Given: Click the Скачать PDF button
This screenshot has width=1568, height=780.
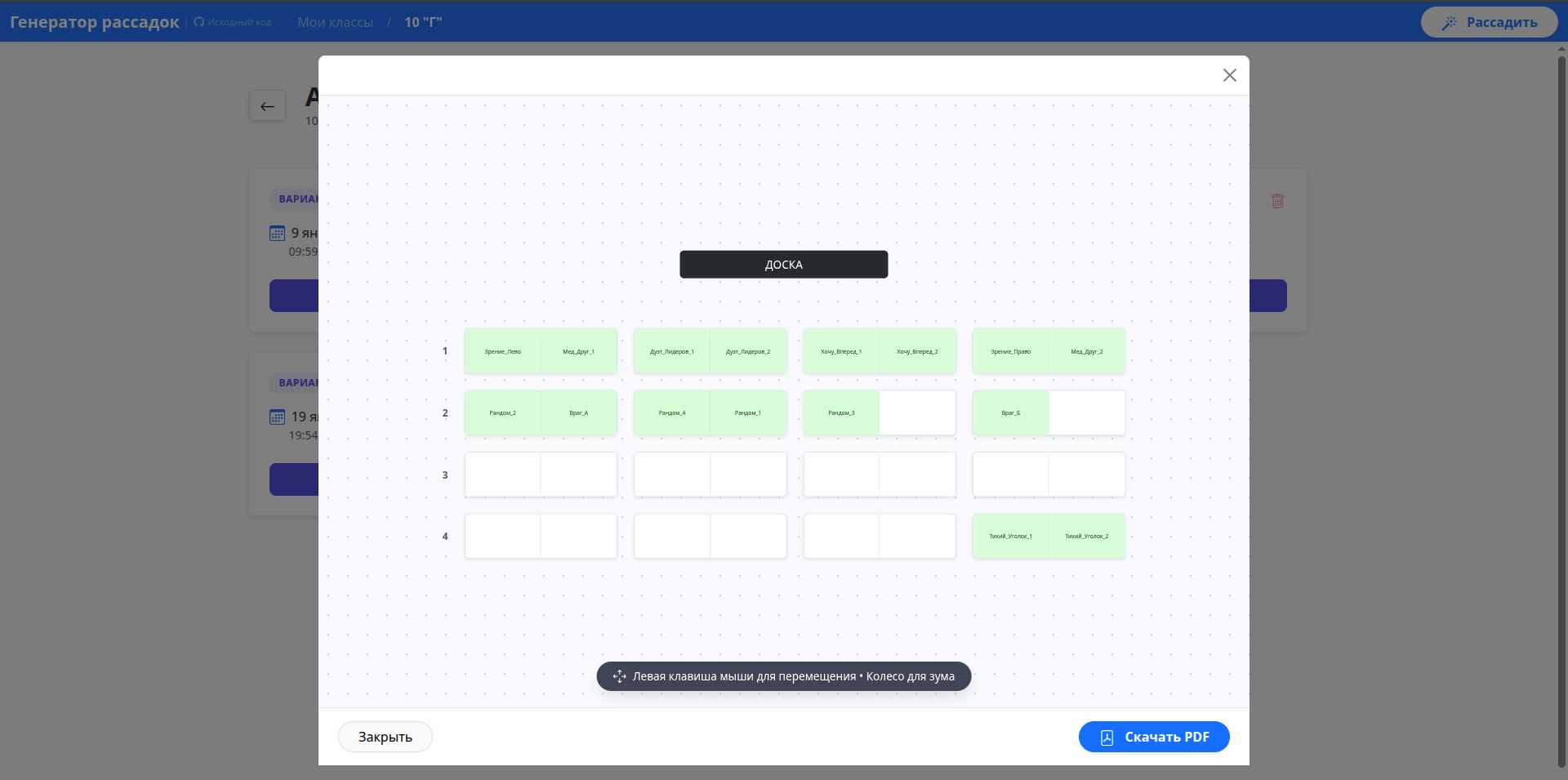Looking at the screenshot, I should click(x=1153, y=737).
